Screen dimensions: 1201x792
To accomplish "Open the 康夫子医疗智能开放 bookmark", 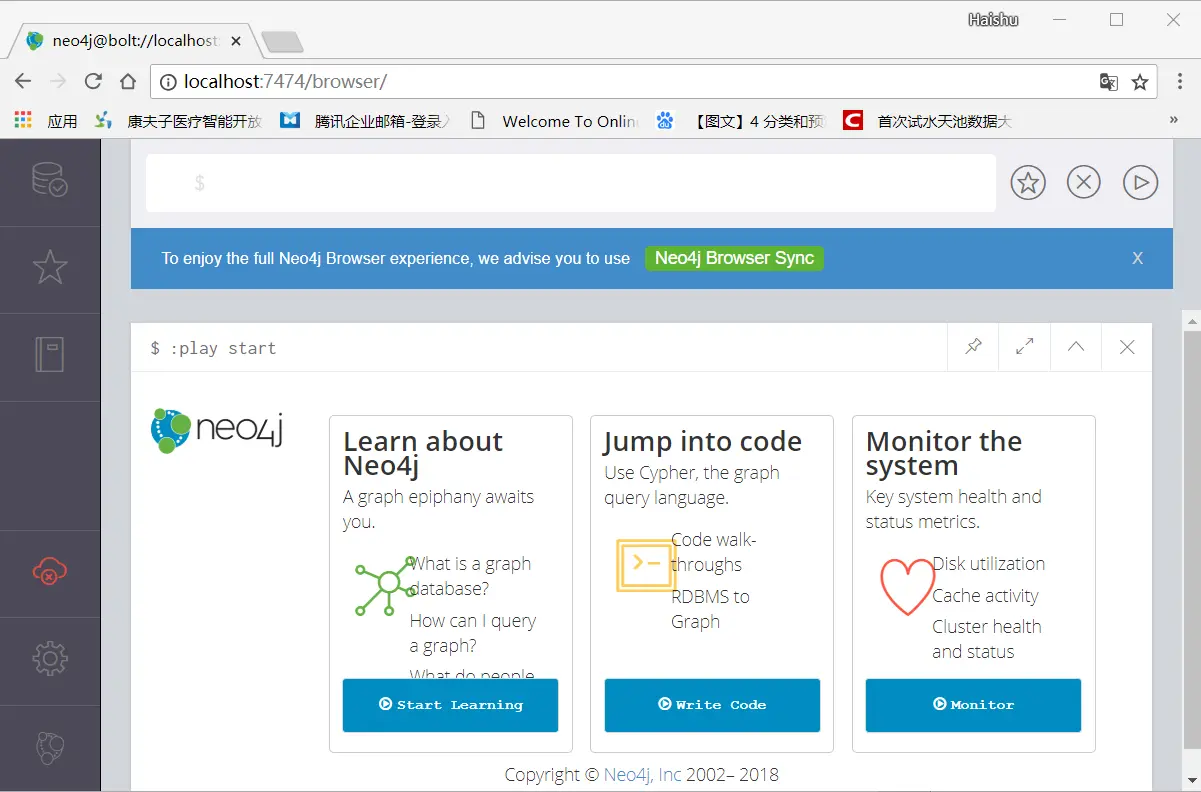I will tap(178, 121).
